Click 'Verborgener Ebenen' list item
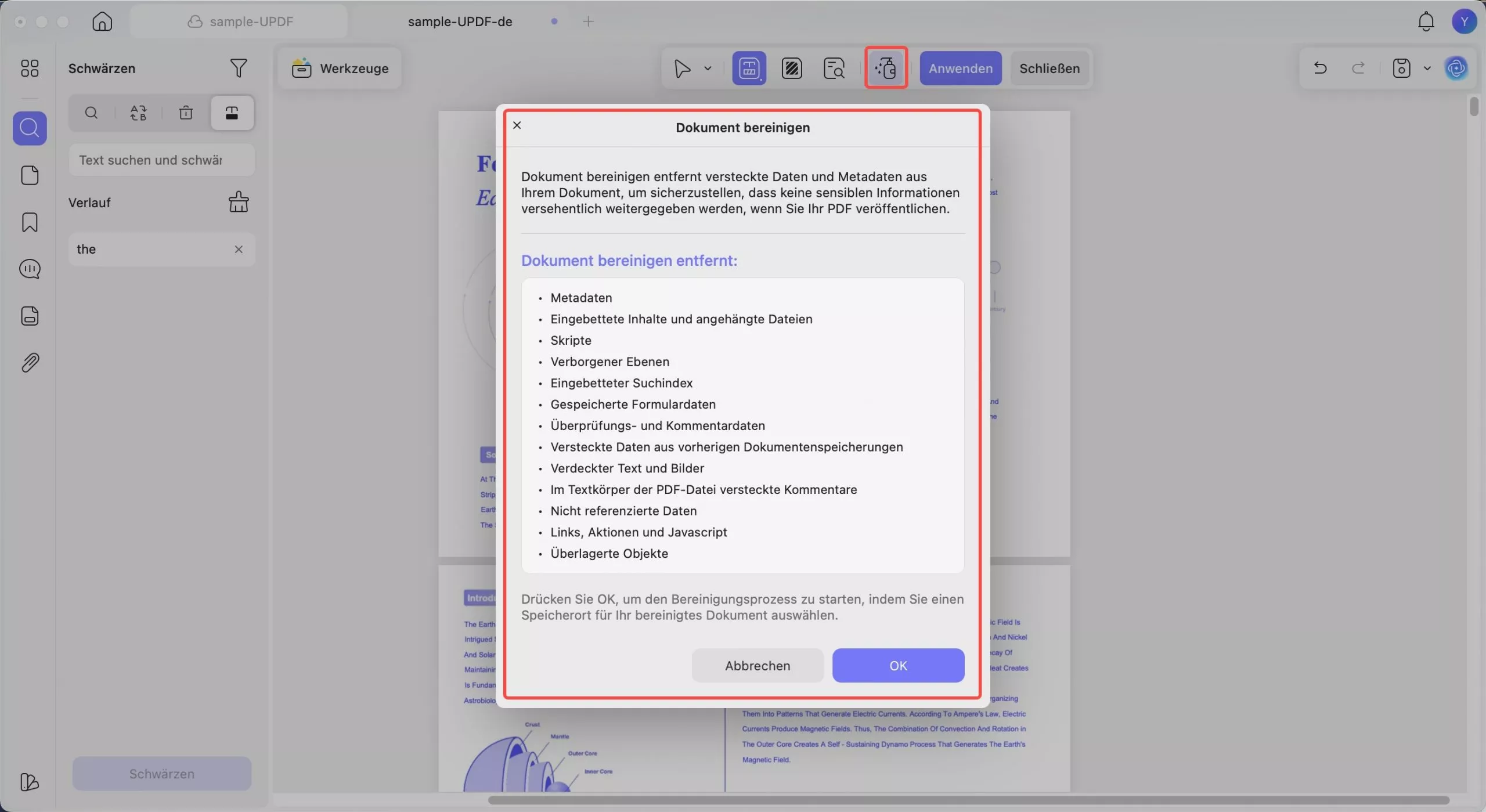The width and height of the screenshot is (1486, 812). (x=609, y=362)
